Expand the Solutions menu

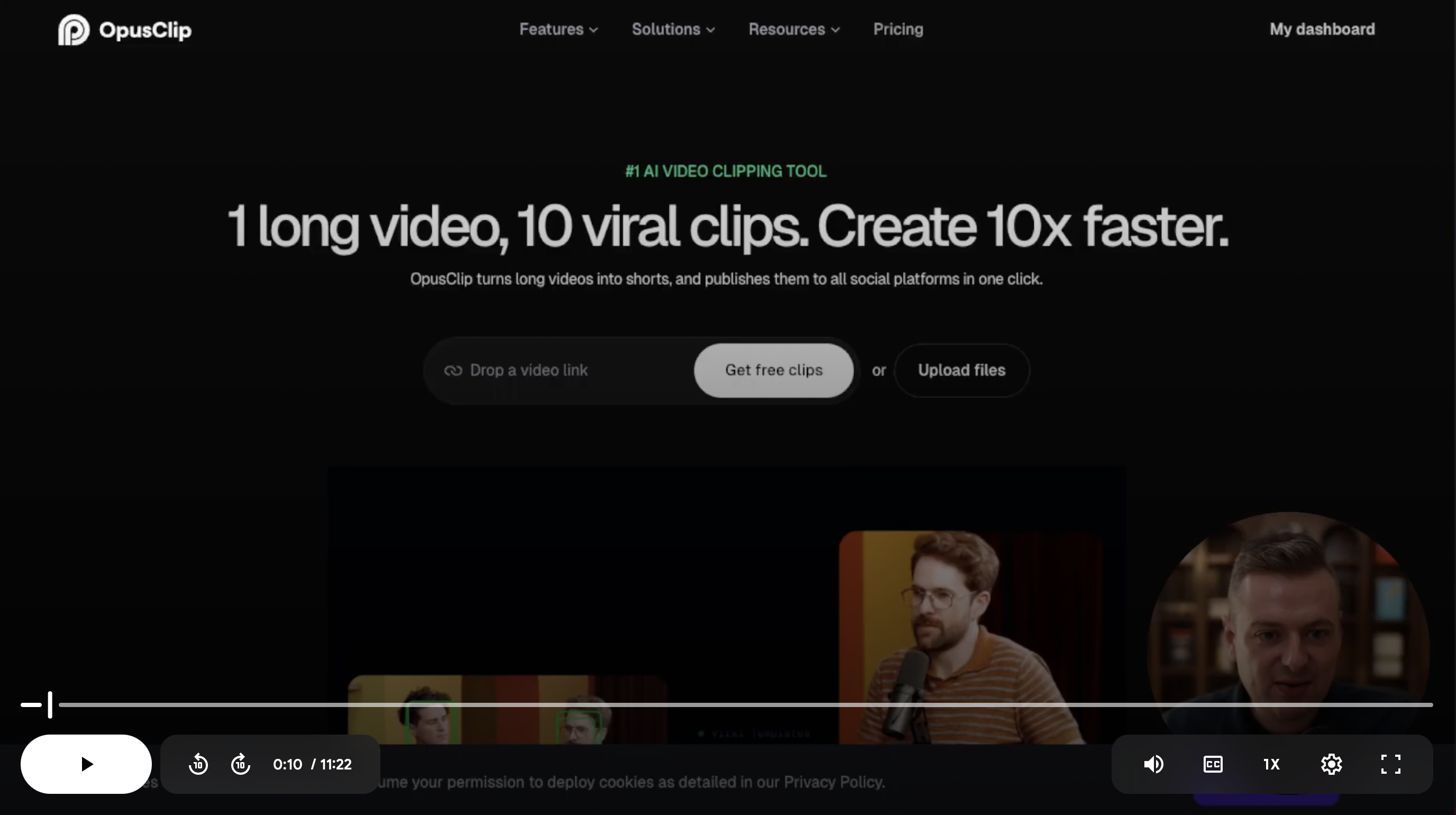[672, 30]
